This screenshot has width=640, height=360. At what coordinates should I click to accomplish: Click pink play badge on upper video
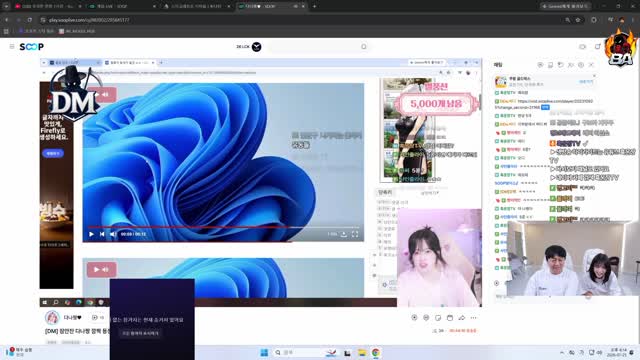[x=102, y=94]
